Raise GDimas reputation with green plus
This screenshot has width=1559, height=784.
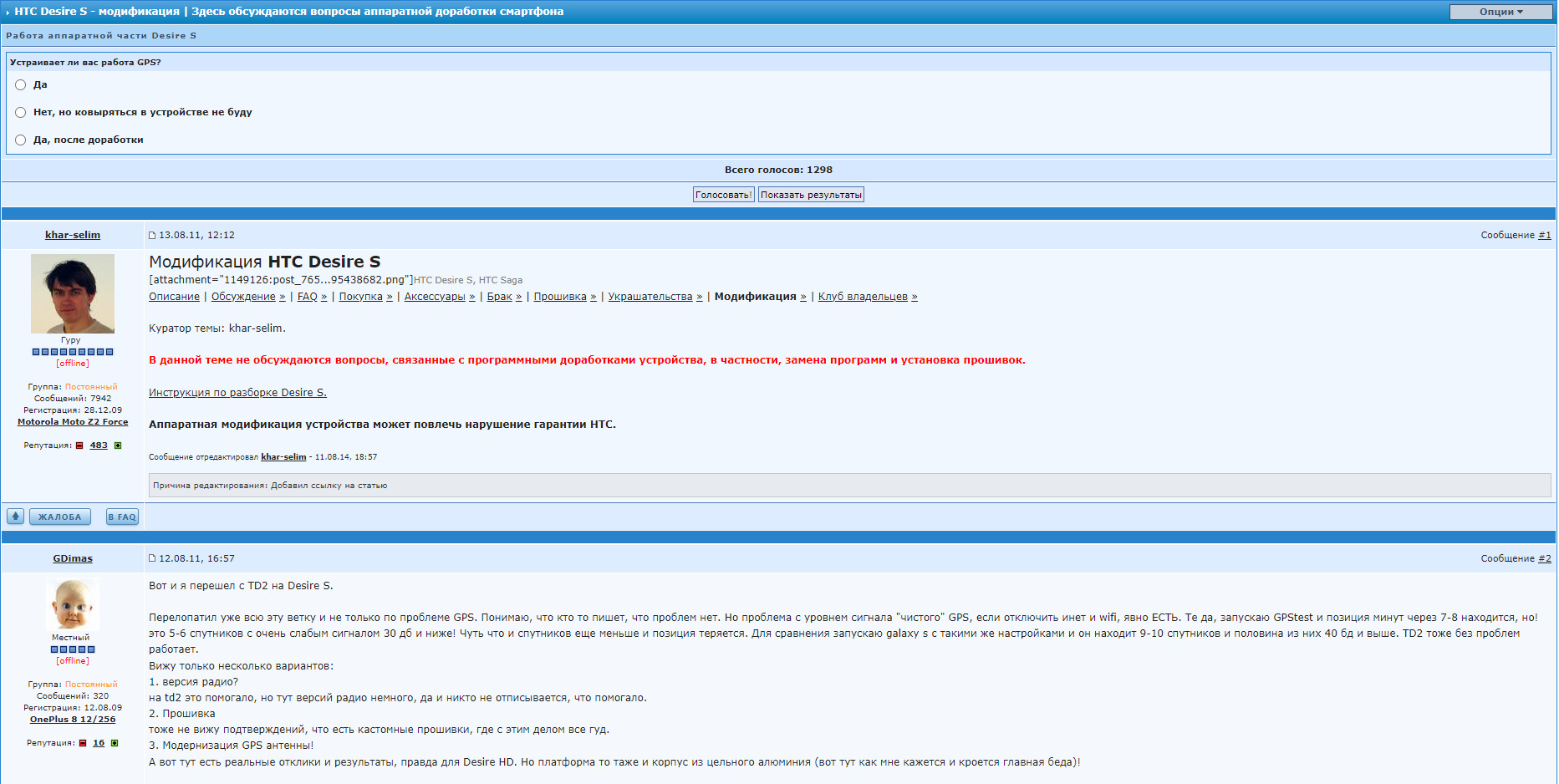coord(115,743)
